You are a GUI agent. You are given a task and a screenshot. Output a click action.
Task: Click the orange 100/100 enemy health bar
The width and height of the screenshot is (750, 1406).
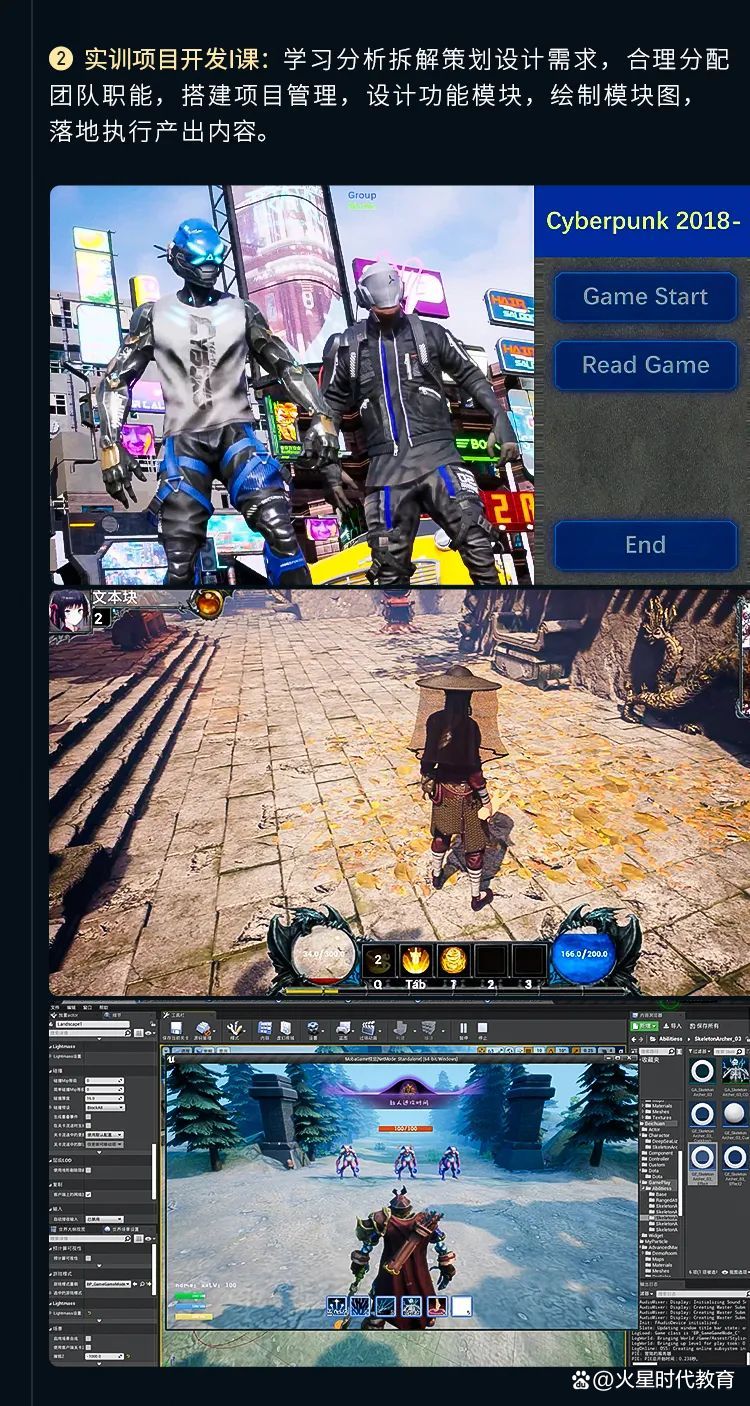(x=406, y=1128)
